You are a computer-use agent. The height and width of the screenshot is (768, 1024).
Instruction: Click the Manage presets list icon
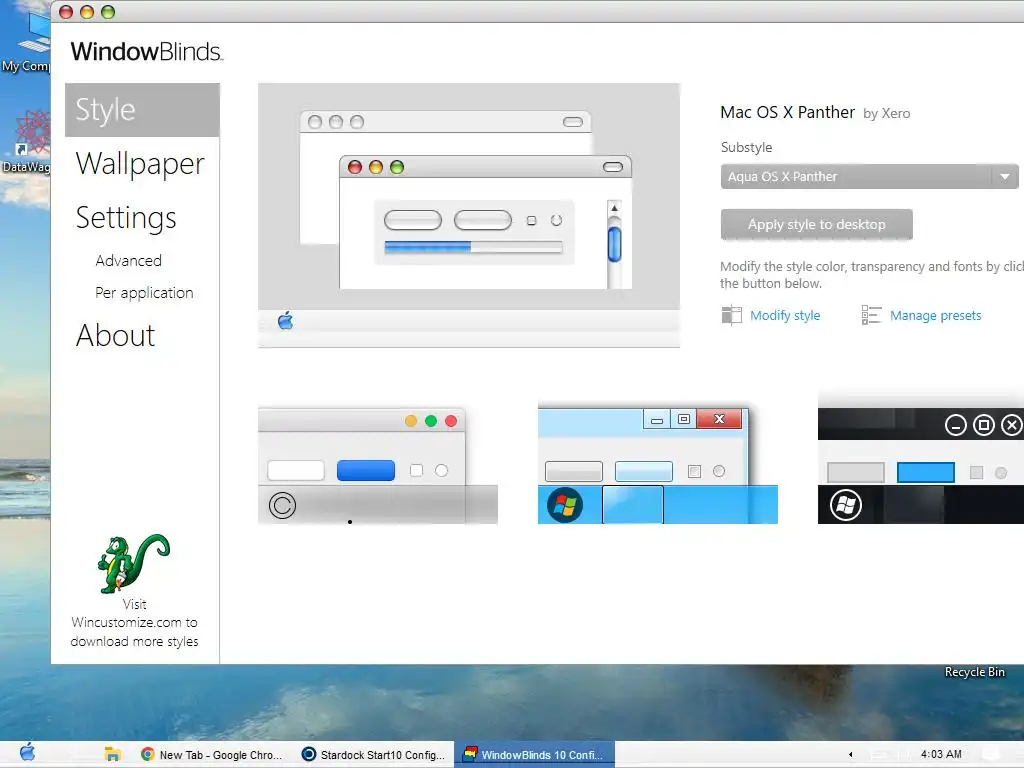click(x=871, y=315)
